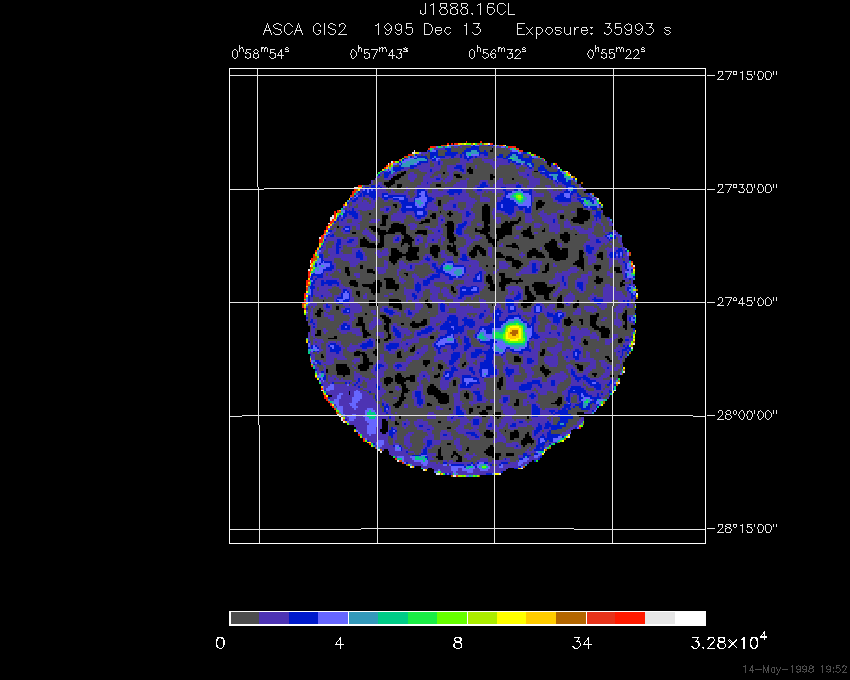Select the gray swatch at the colorbar's left end
This screenshot has height=680, width=850.
244,618
